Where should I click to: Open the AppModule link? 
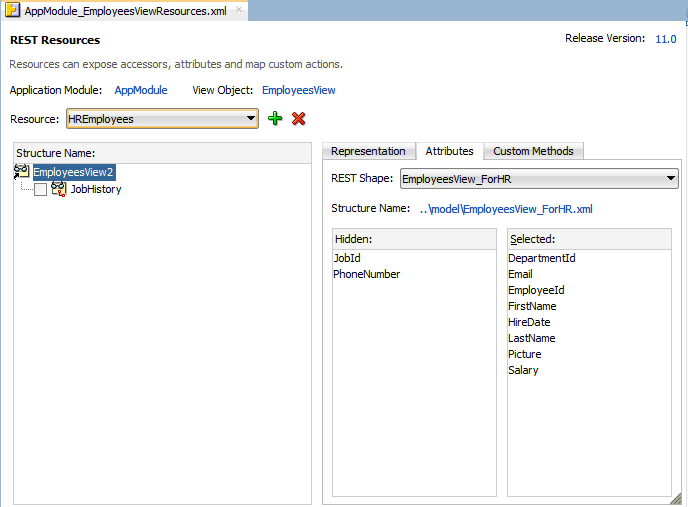pyautogui.click(x=141, y=90)
